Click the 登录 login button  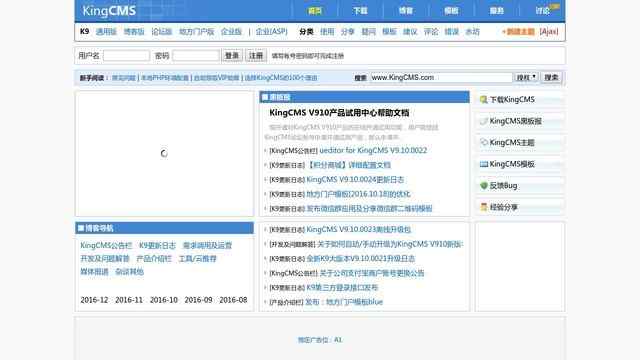[x=232, y=56]
